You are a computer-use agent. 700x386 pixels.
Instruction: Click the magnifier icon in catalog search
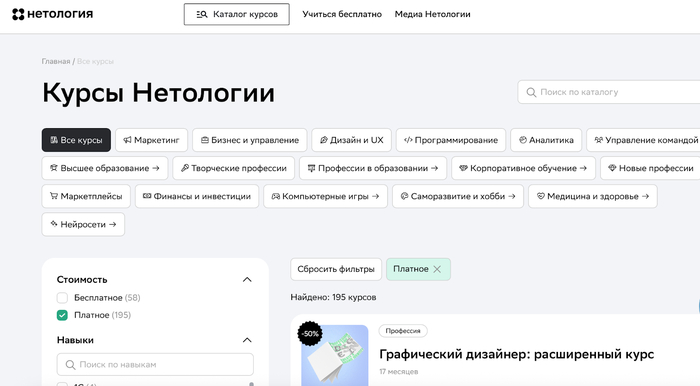pyautogui.click(x=531, y=92)
